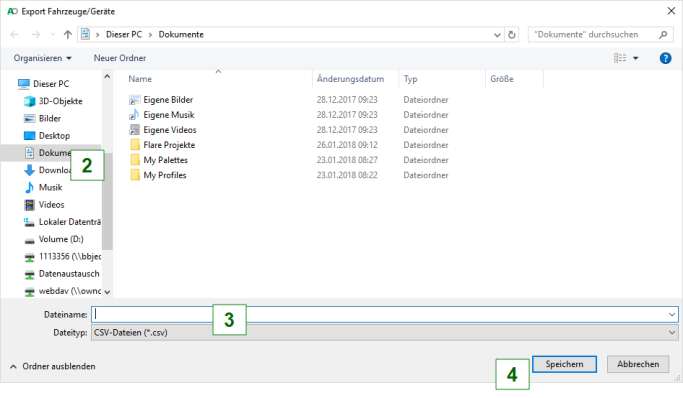The image size is (683, 398).
Task: Open recent locations dropdown arrow
Action: click(x=53, y=34)
